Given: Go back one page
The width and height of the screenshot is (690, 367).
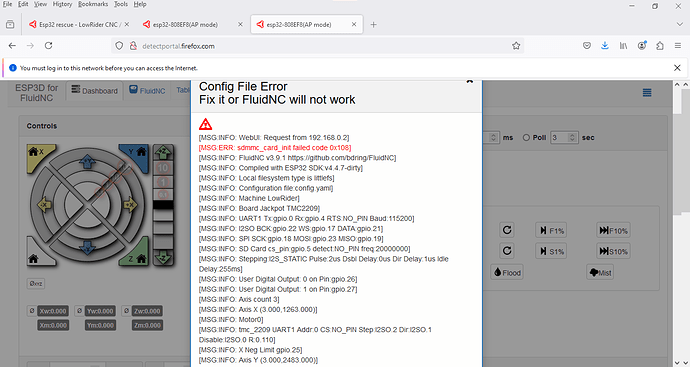Looking at the screenshot, I should pos(12,46).
